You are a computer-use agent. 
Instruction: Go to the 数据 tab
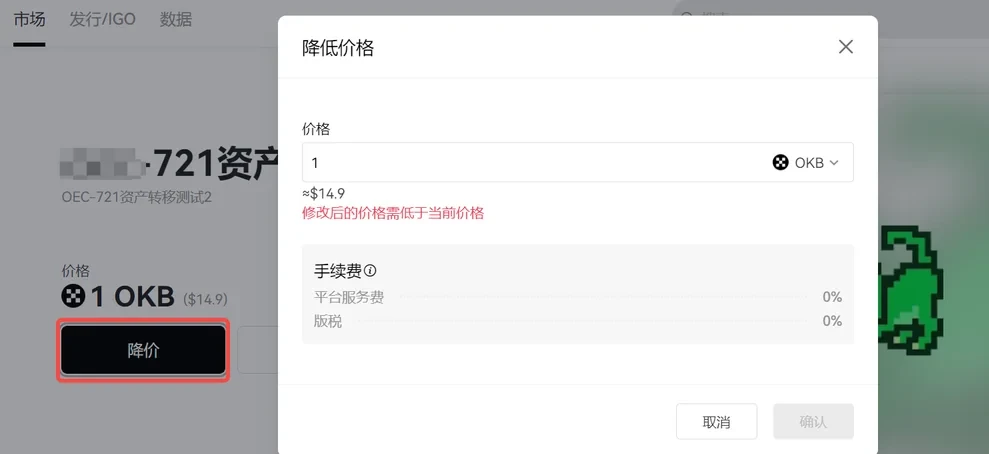(x=176, y=19)
